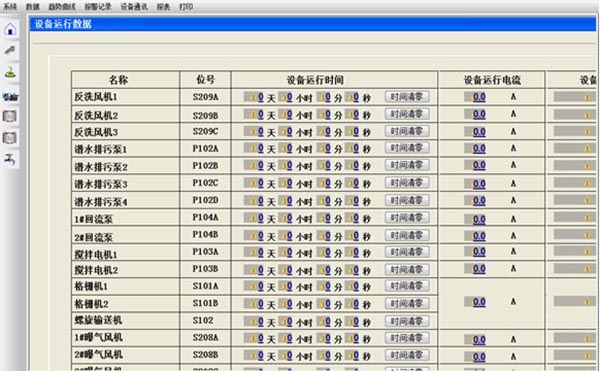Select the current value for 潜水排污泵4
Screen dimensions: 600x371
475,201
